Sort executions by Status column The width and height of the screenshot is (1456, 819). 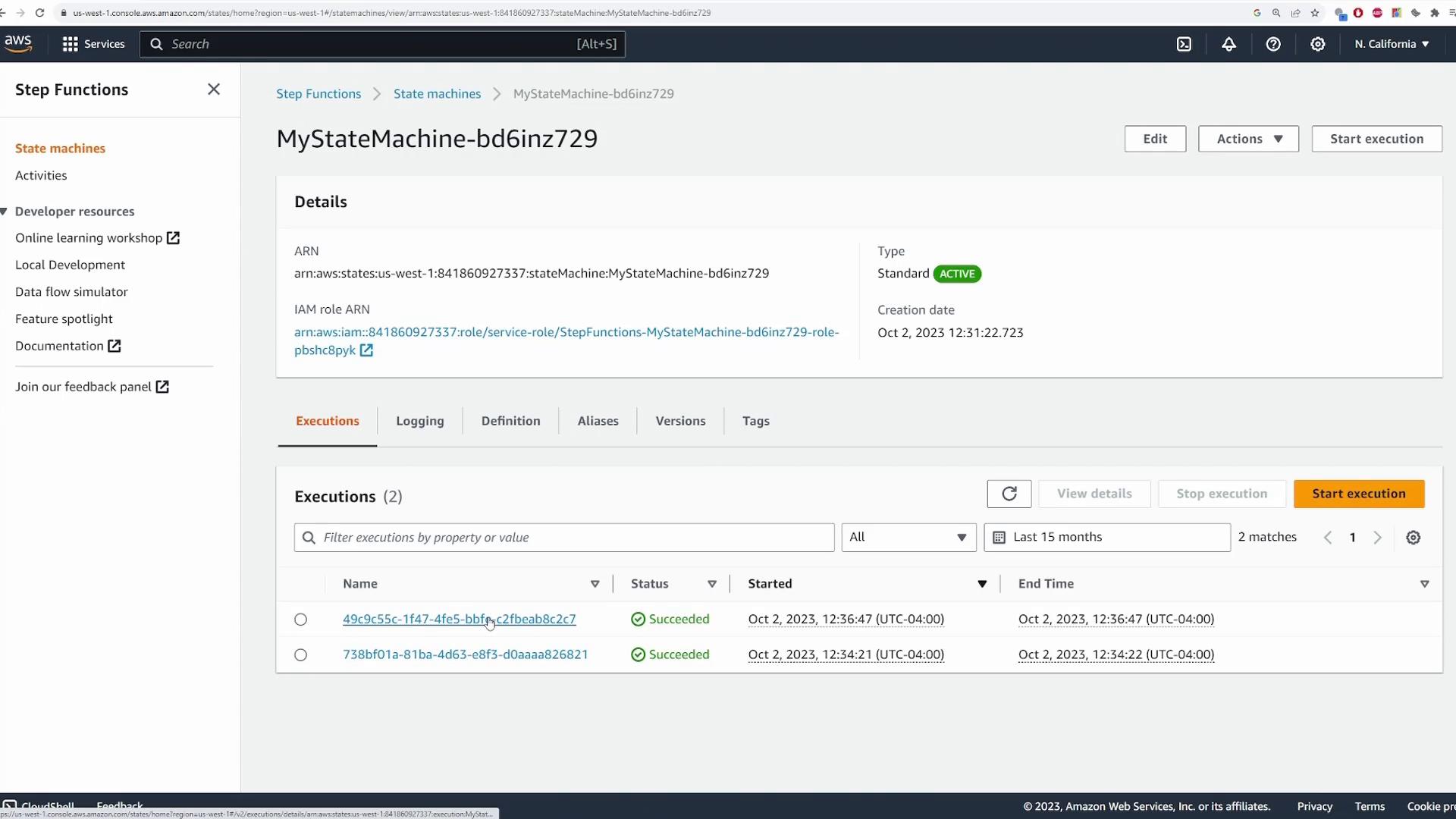click(712, 584)
